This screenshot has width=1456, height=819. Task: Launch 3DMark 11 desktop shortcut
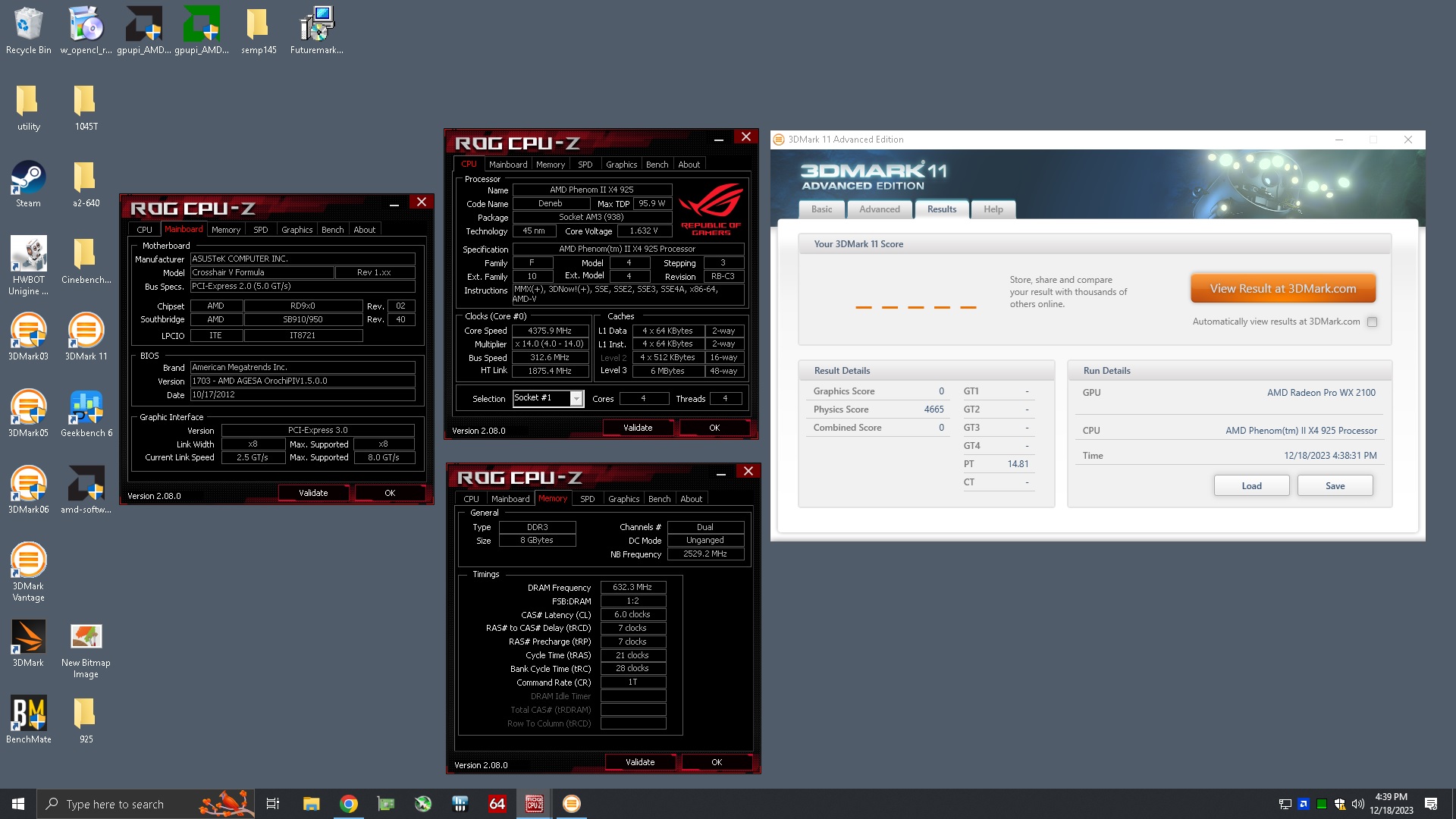[x=86, y=337]
